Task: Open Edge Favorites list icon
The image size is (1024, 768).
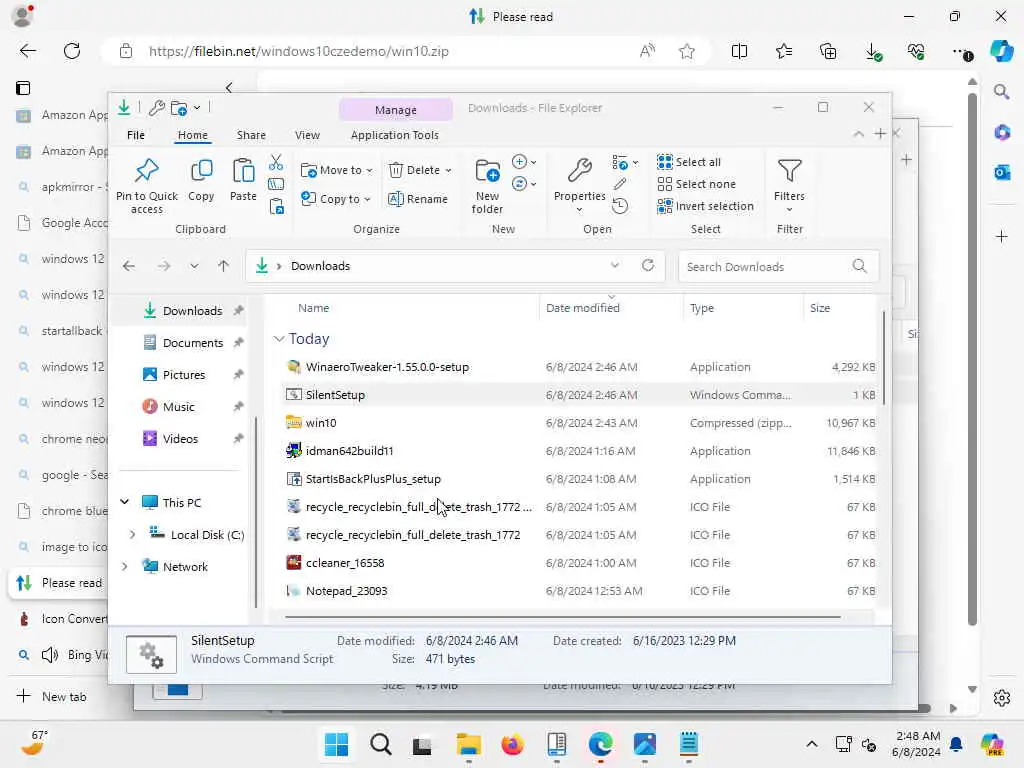Action: coord(784,51)
